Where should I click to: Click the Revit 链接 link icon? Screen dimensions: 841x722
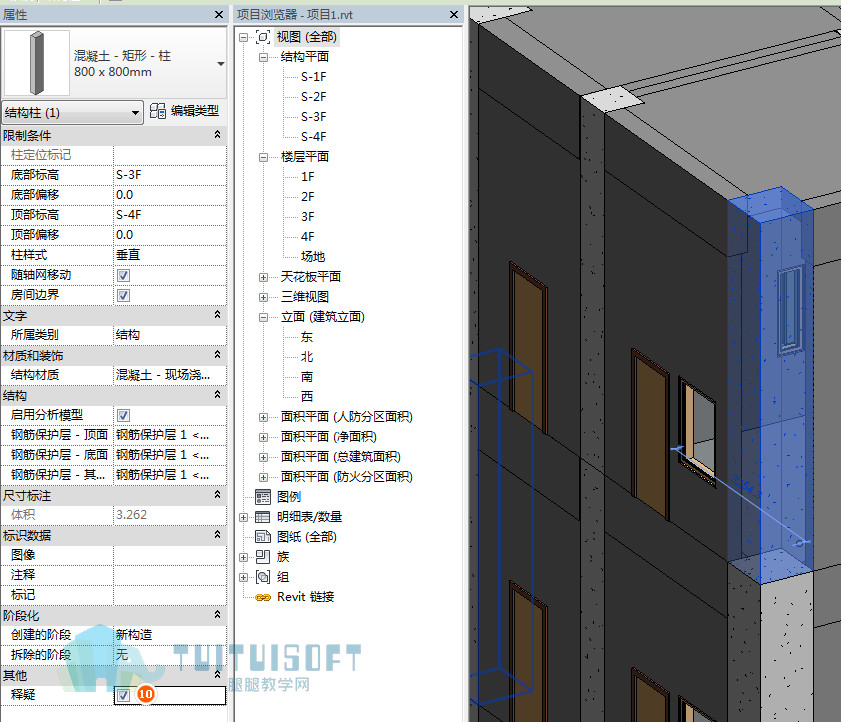[x=263, y=597]
